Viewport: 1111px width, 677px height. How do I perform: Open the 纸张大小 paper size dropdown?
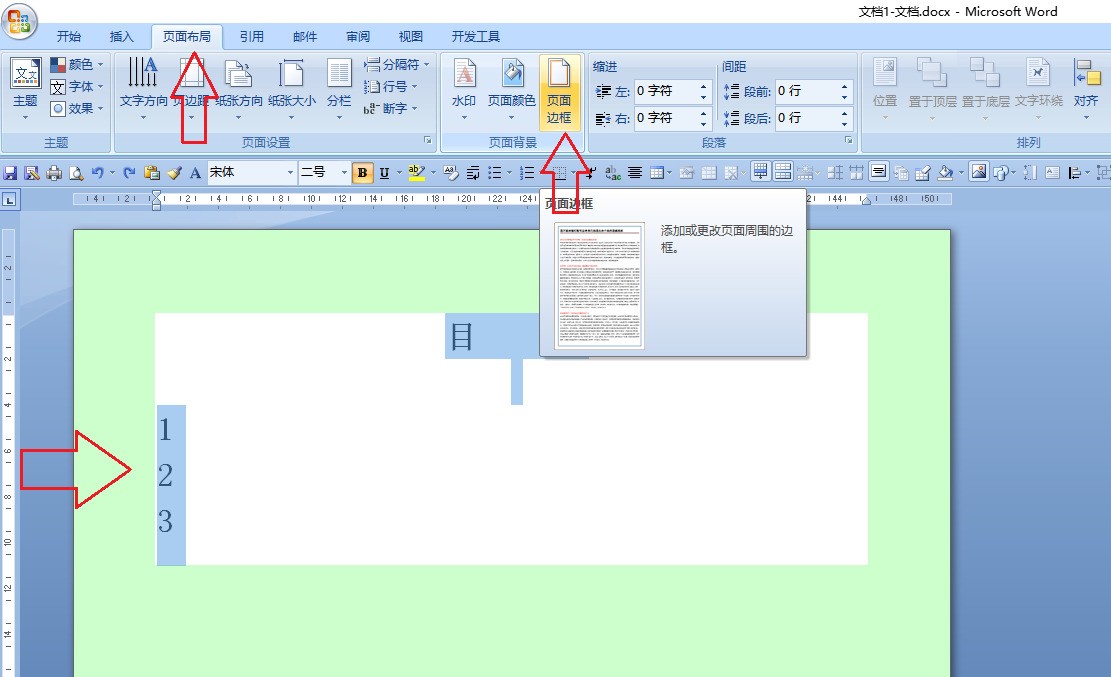[x=292, y=88]
